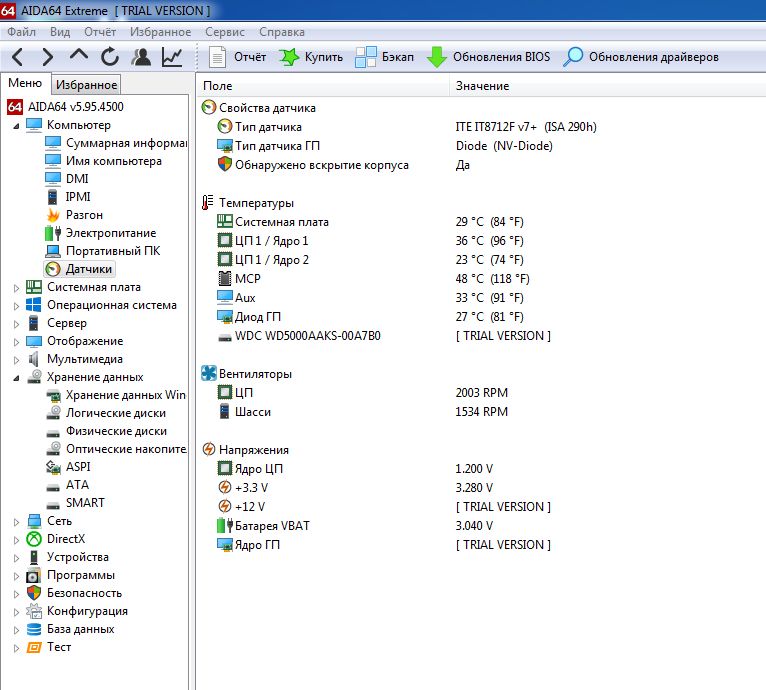Click the battery icon next to Электропитание
Viewport: 766px width, 690px height.
point(53,233)
